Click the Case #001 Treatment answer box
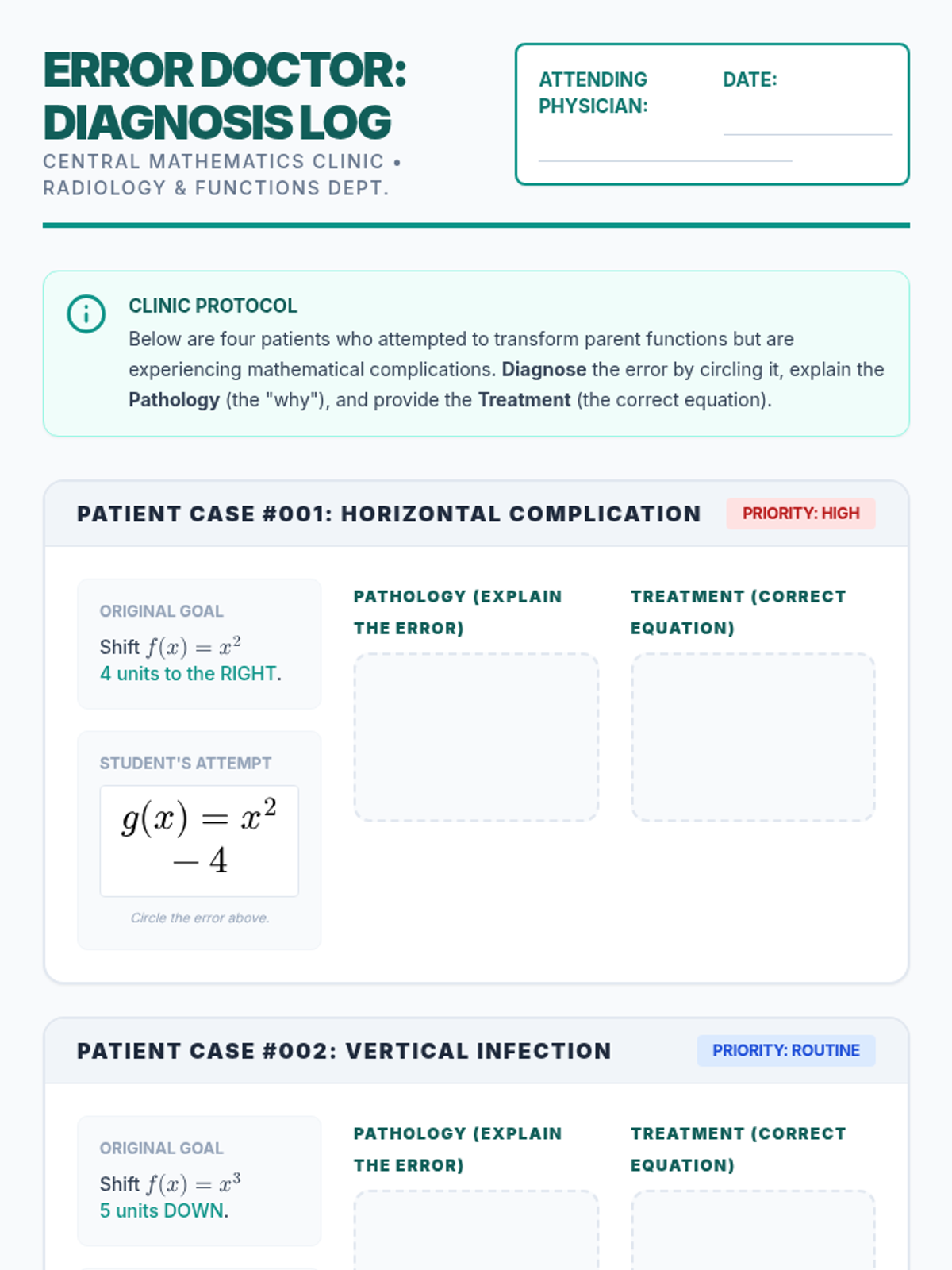Viewport: 952px width, 1270px height. 753,737
